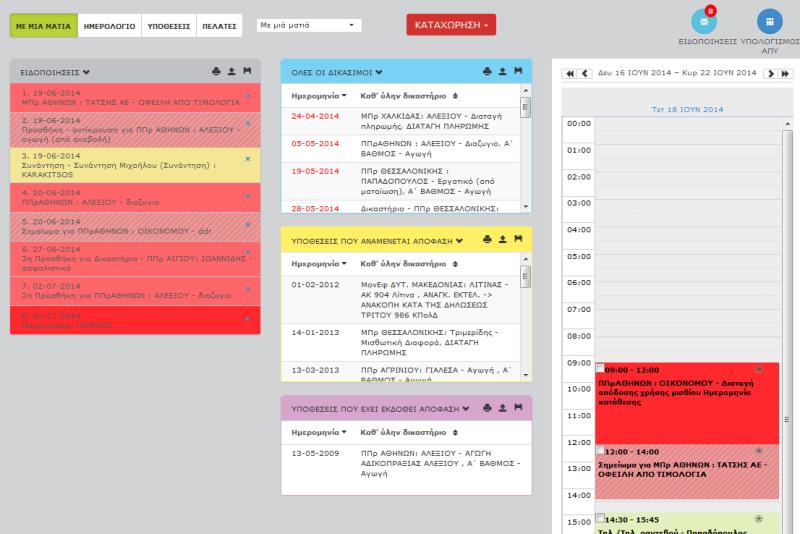This screenshot has height=534, width=800.
Task: Print the ΥΠΟΘΕΣΕΙΣ ΠΟΥ ΑΝΑΜΕΝΕΤΑΙ ΑΠΟΦΑΣΗ panel
Action: (x=487, y=239)
